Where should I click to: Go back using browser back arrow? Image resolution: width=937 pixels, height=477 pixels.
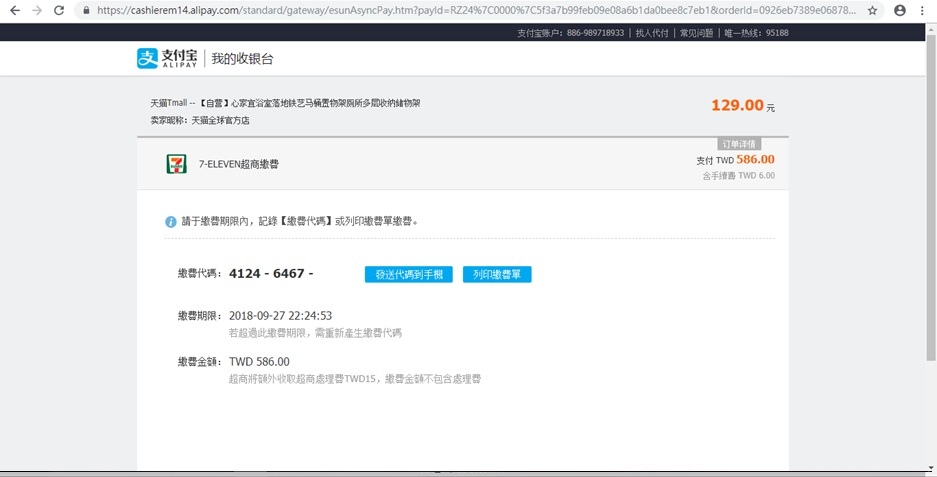click(15, 10)
